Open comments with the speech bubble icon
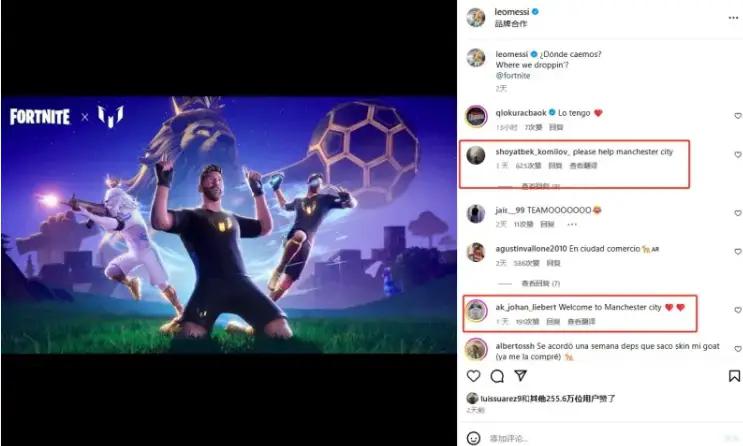The image size is (743, 446). tap(497, 376)
